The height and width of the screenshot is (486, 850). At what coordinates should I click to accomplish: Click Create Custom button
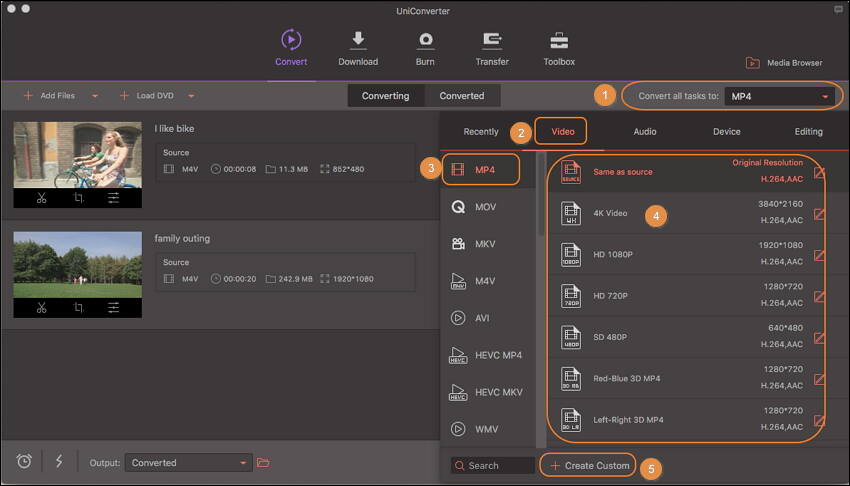coord(589,465)
